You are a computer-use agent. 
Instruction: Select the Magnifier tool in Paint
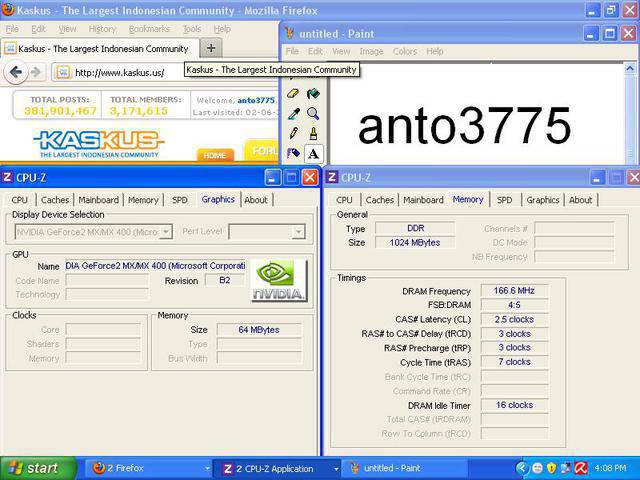(x=313, y=113)
